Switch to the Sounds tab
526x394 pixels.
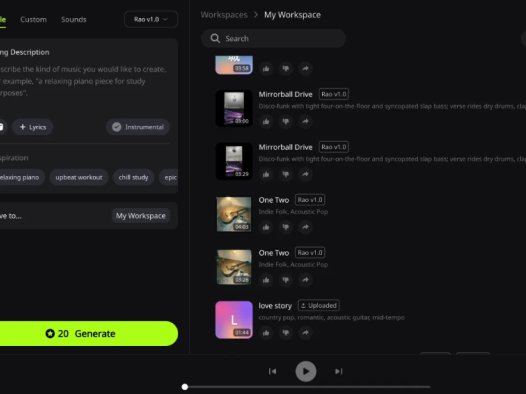pyautogui.click(x=74, y=19)
